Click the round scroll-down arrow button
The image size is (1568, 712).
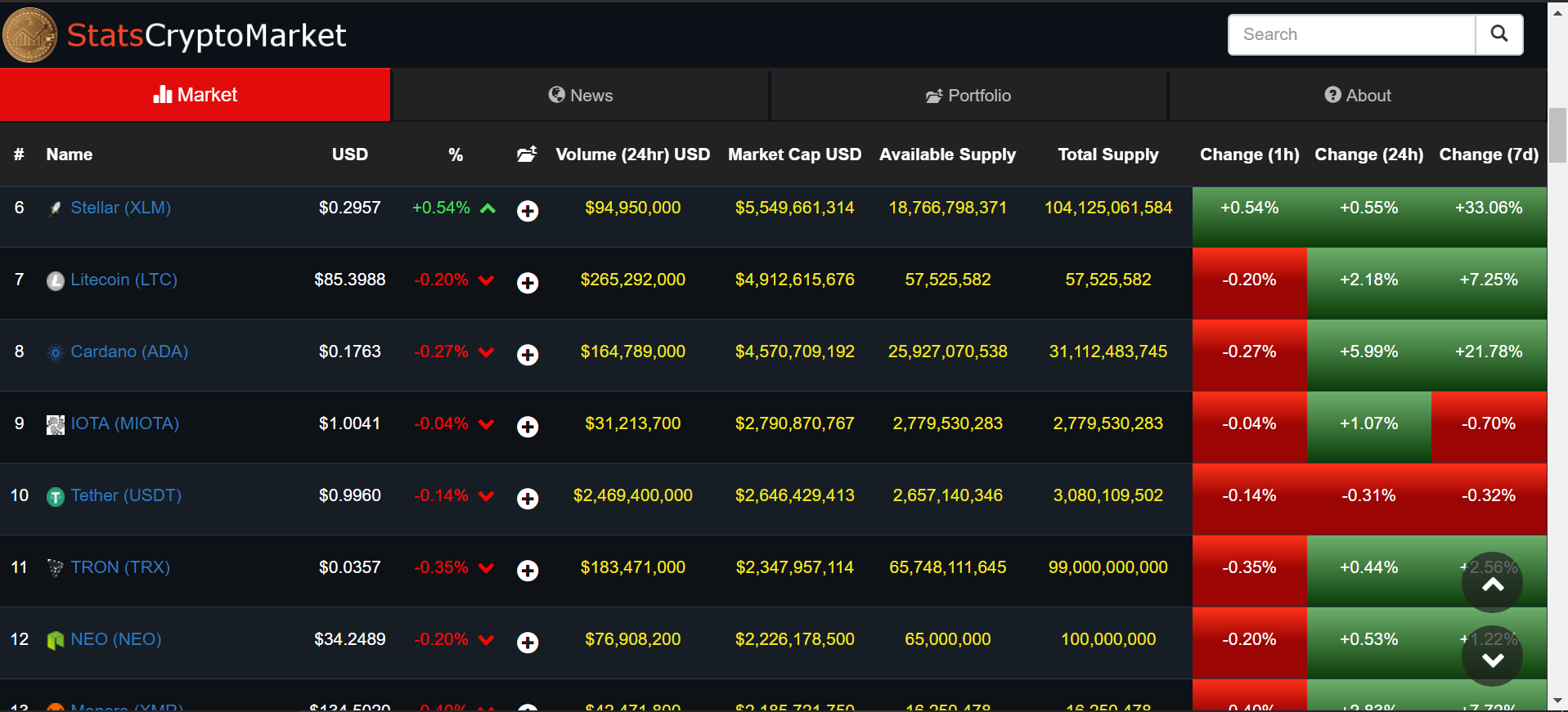pyautogui.click(x=1492, y=656)
